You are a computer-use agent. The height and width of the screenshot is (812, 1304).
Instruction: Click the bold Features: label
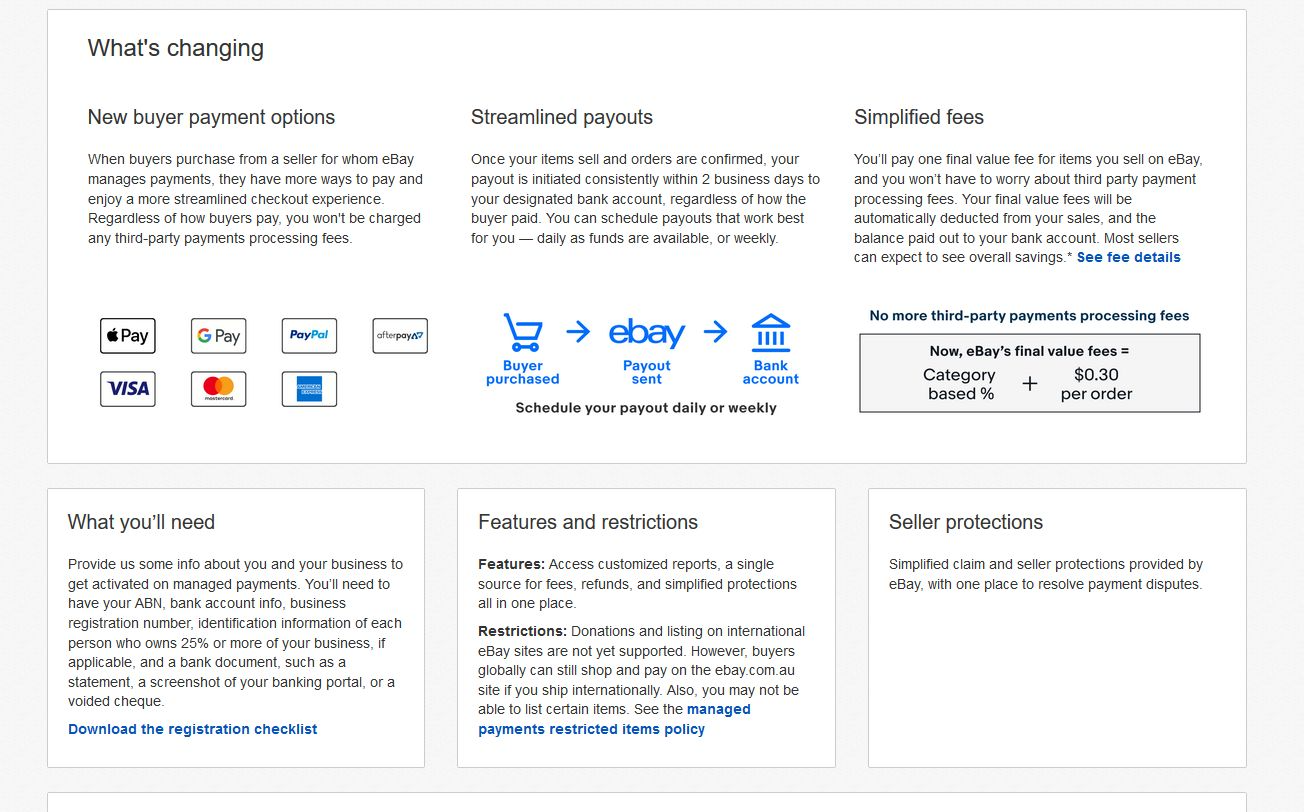511,564
